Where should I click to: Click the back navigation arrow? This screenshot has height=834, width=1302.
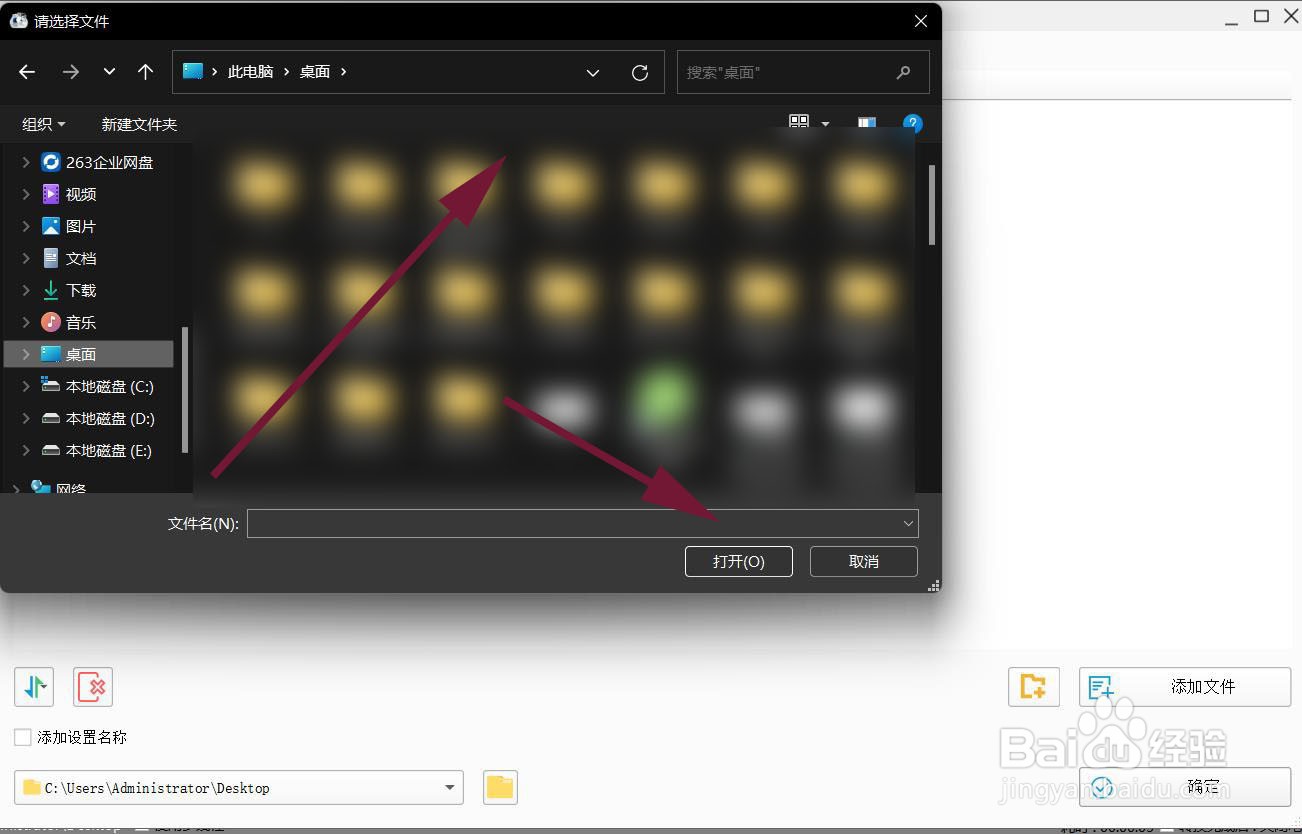27,72
